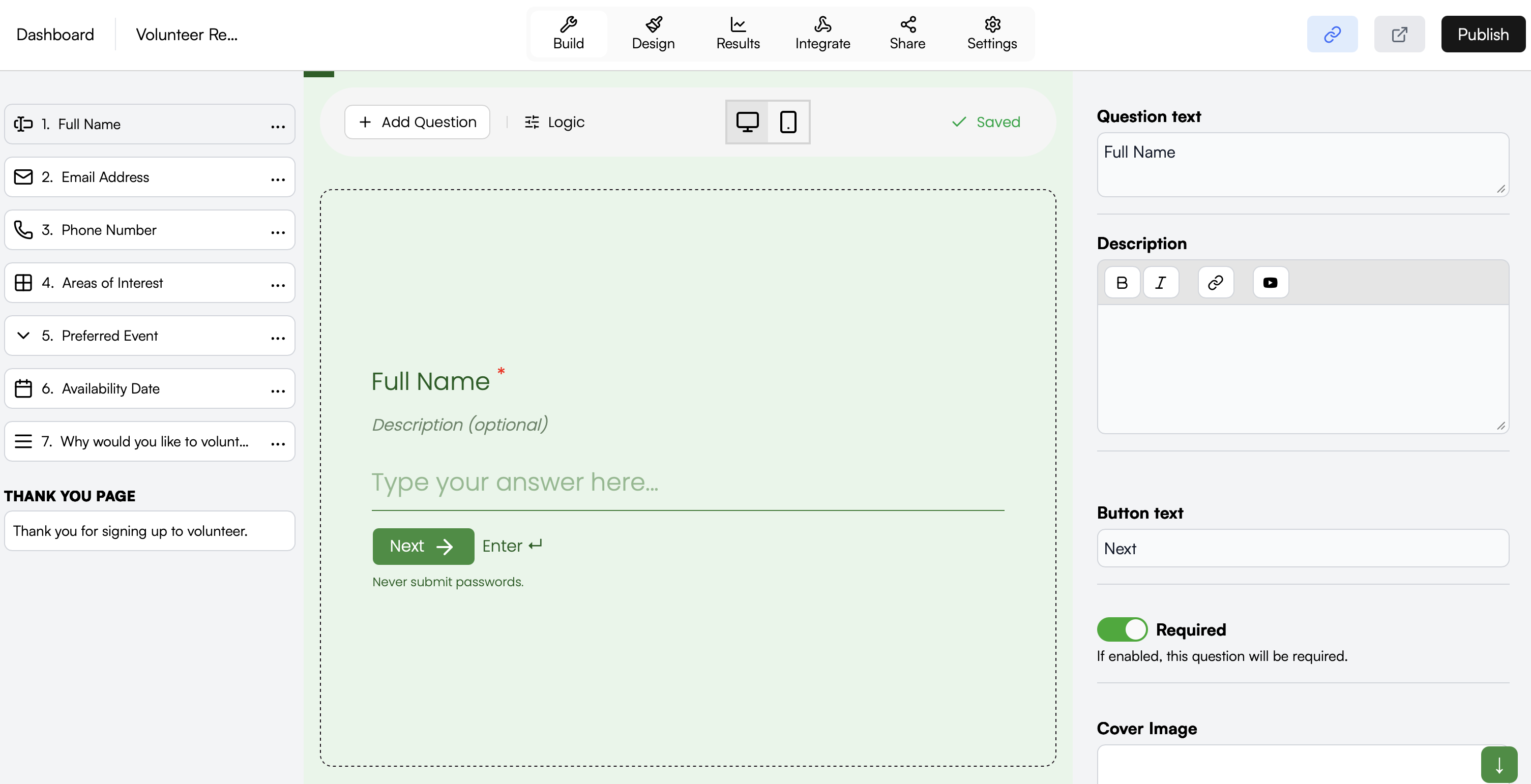Copy the form link icon top right
The width and height of the screenshot is (1531, 784).
click(1331, 34)
